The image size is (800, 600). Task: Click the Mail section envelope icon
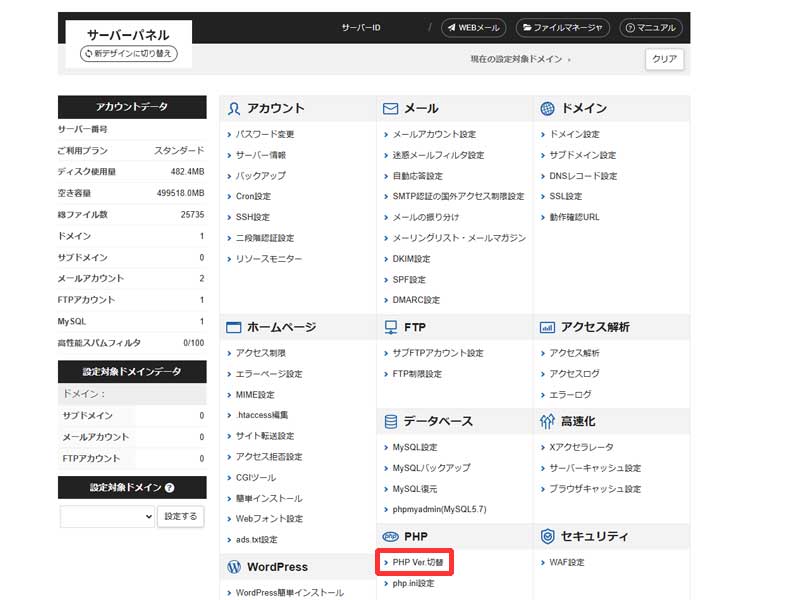pyautogui.click(x=390, y=109)
